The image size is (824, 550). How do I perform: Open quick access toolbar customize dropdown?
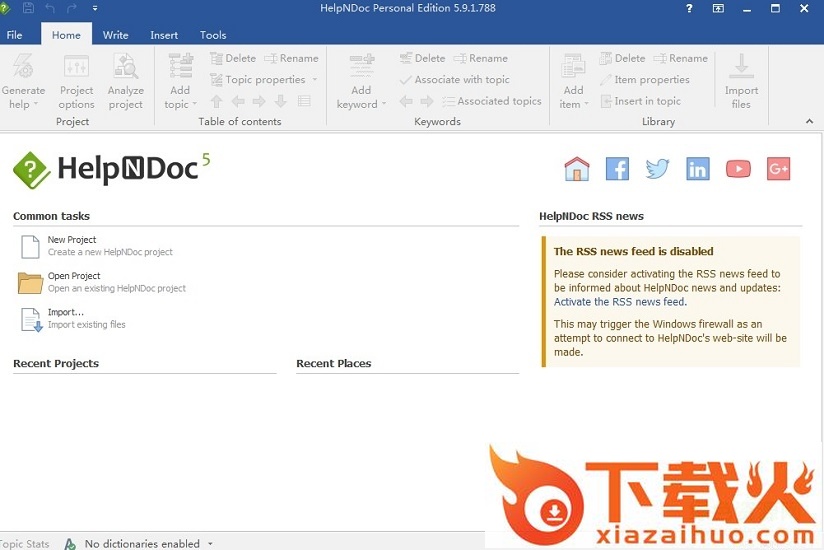95,8
